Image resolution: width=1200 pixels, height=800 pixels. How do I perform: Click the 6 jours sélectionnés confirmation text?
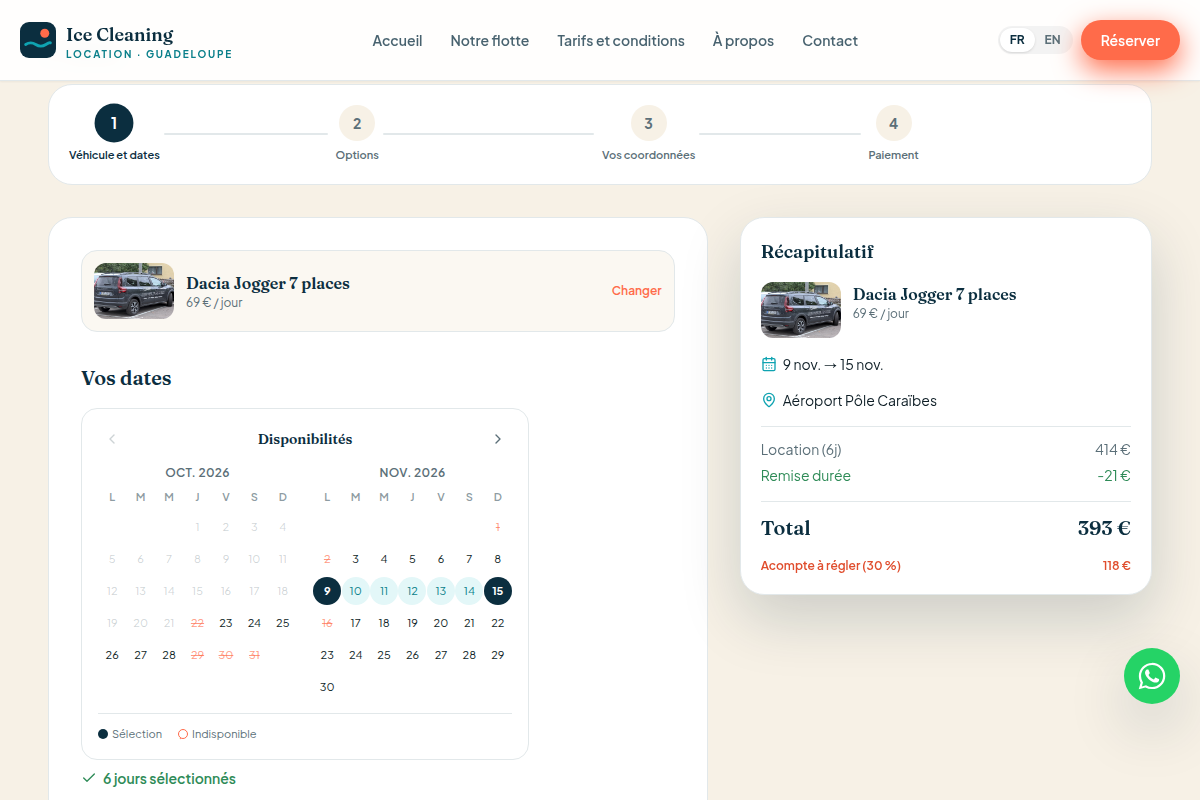tap(169, 778)
